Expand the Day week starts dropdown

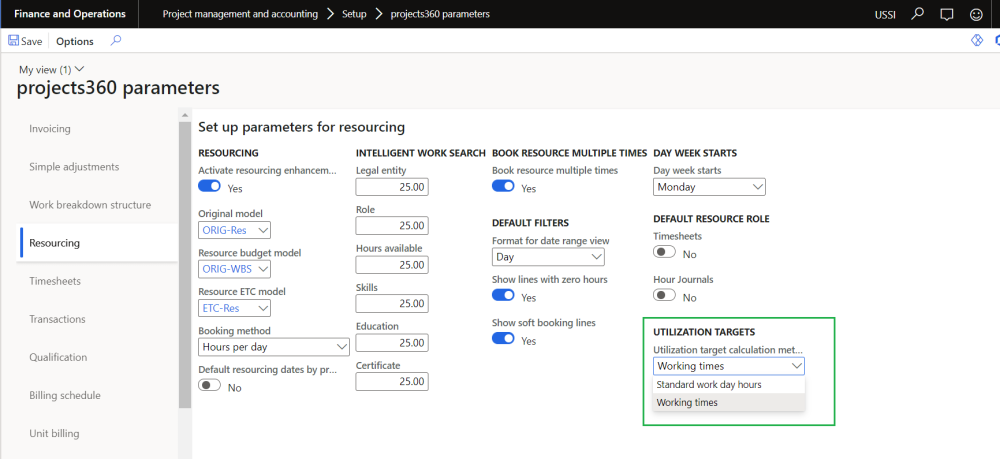click(709, 187)
